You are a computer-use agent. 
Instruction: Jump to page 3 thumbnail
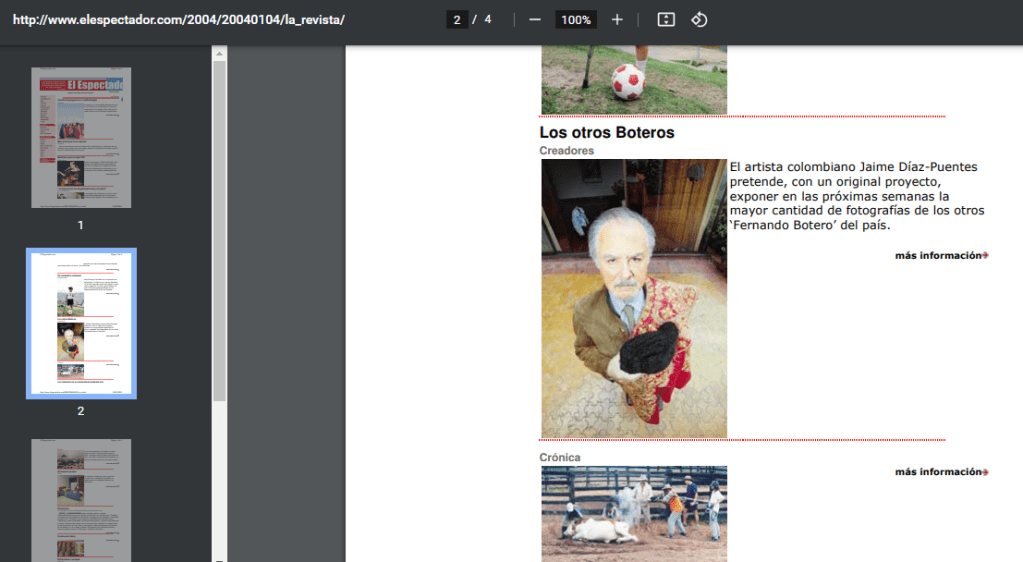point(81,500)
